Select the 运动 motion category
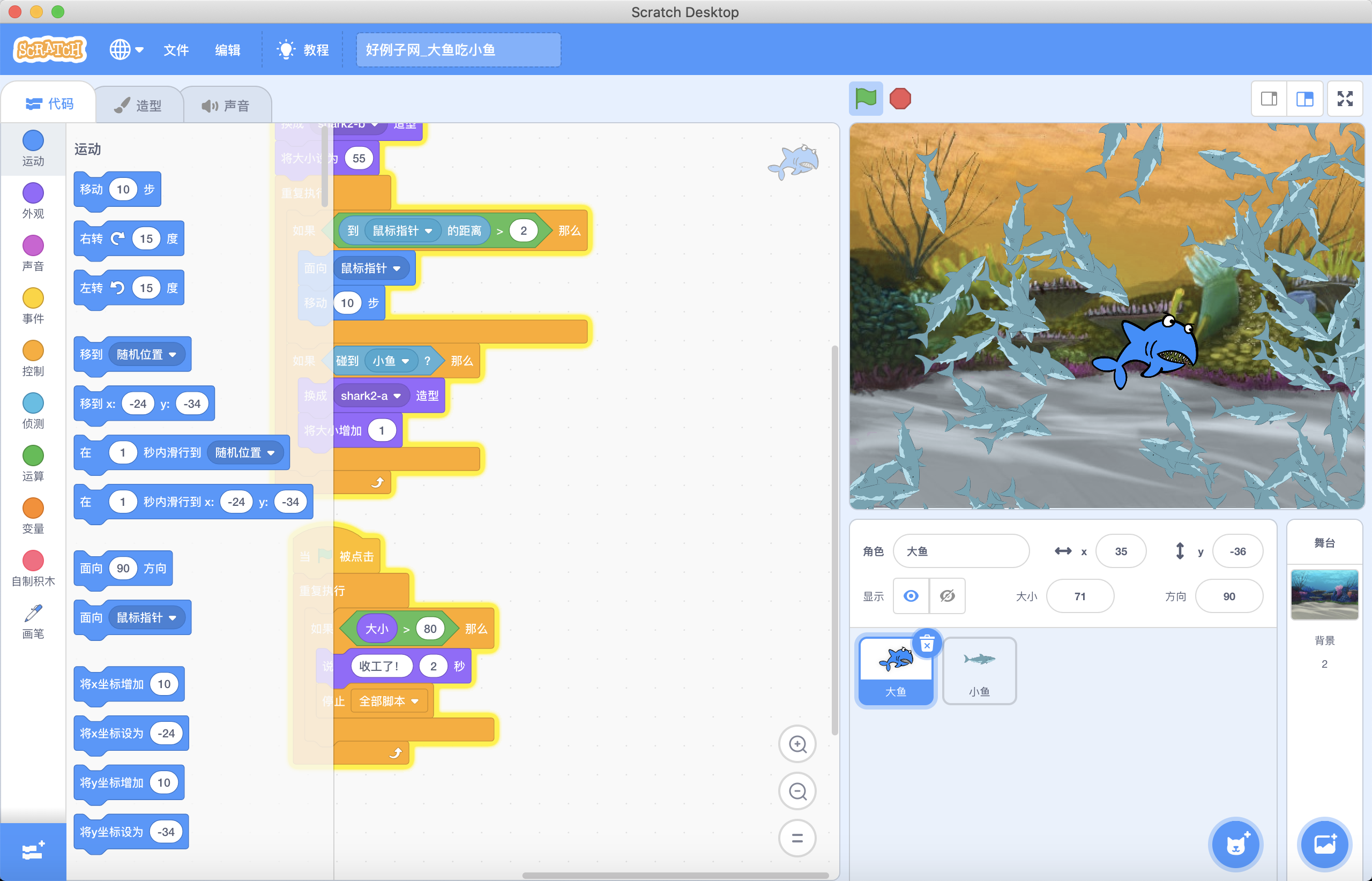Viewport: 1372px width, 881px height. tap(33, 149)
